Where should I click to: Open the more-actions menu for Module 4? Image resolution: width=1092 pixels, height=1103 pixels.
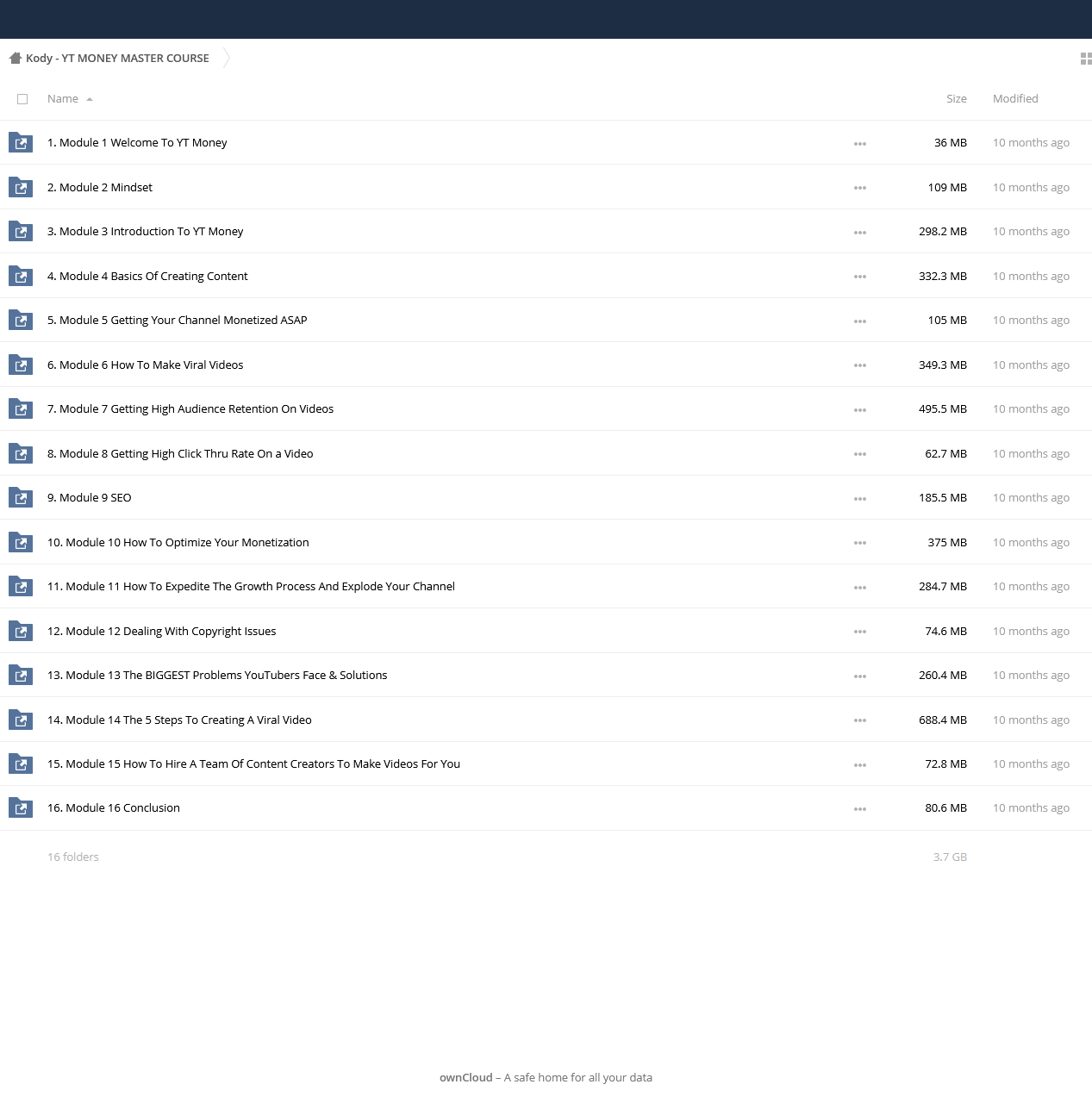[x=860, y=277]
